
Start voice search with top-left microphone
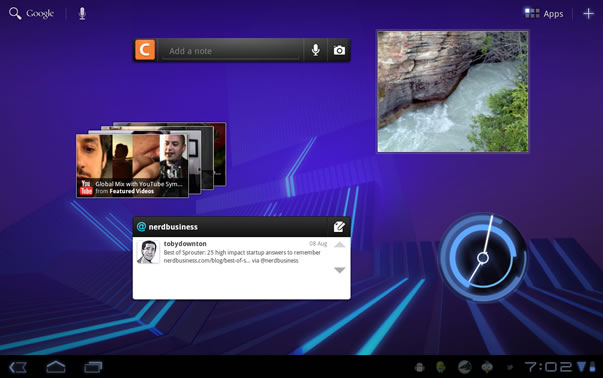click(x=82, y=13)
